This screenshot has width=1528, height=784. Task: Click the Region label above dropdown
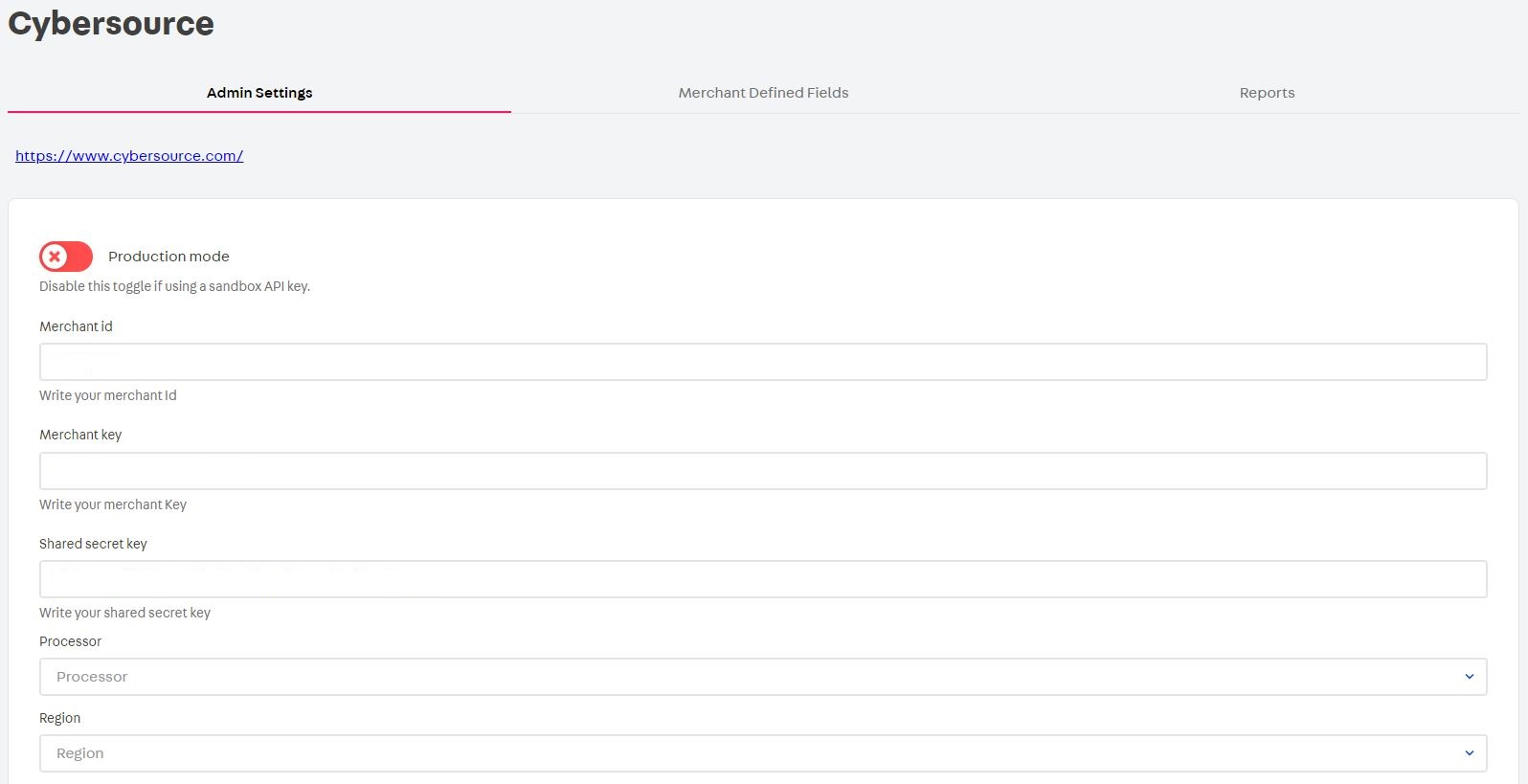pyautogui.click(x=59, y=718)
